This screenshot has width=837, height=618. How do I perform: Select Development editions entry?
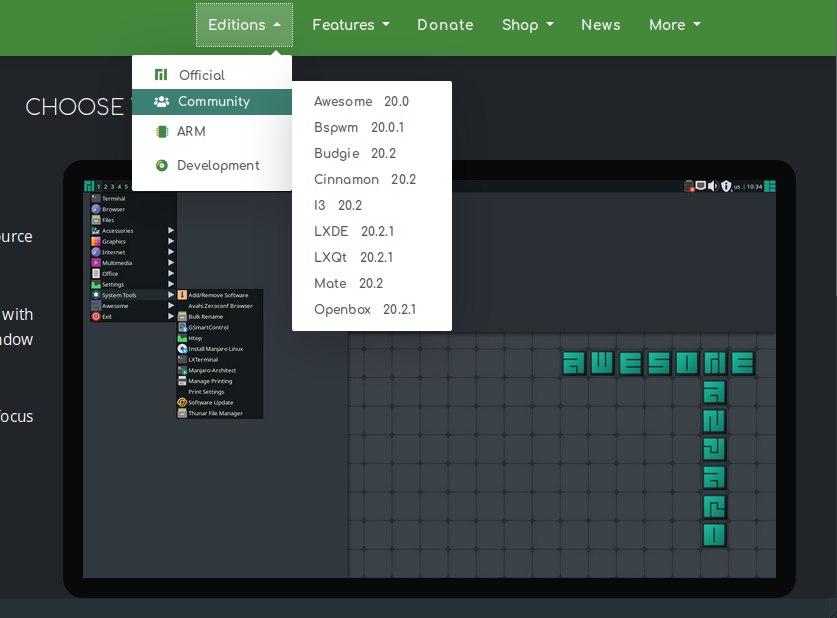point(212,165)
